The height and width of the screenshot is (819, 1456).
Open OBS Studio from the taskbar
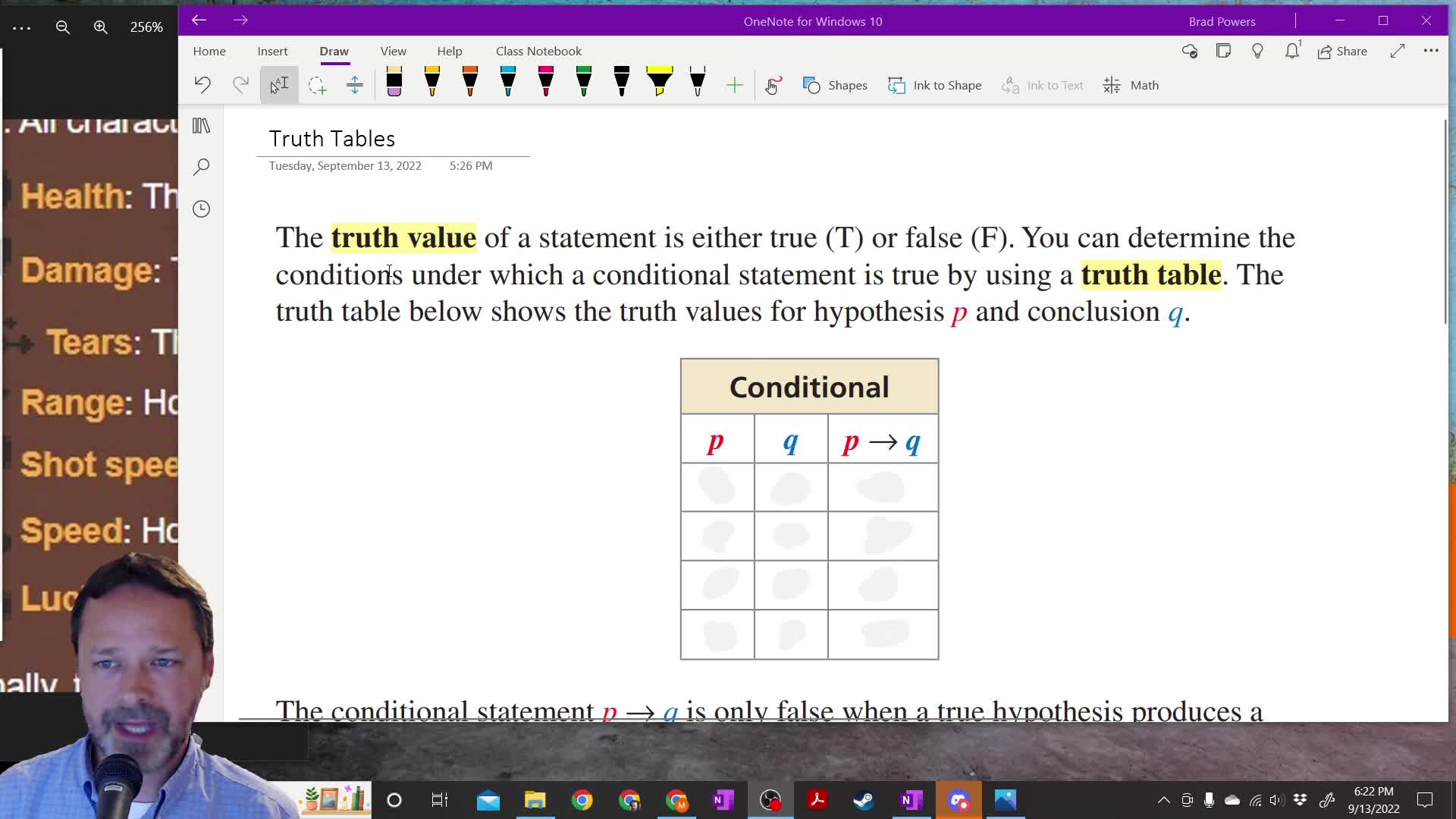[770, 800]
